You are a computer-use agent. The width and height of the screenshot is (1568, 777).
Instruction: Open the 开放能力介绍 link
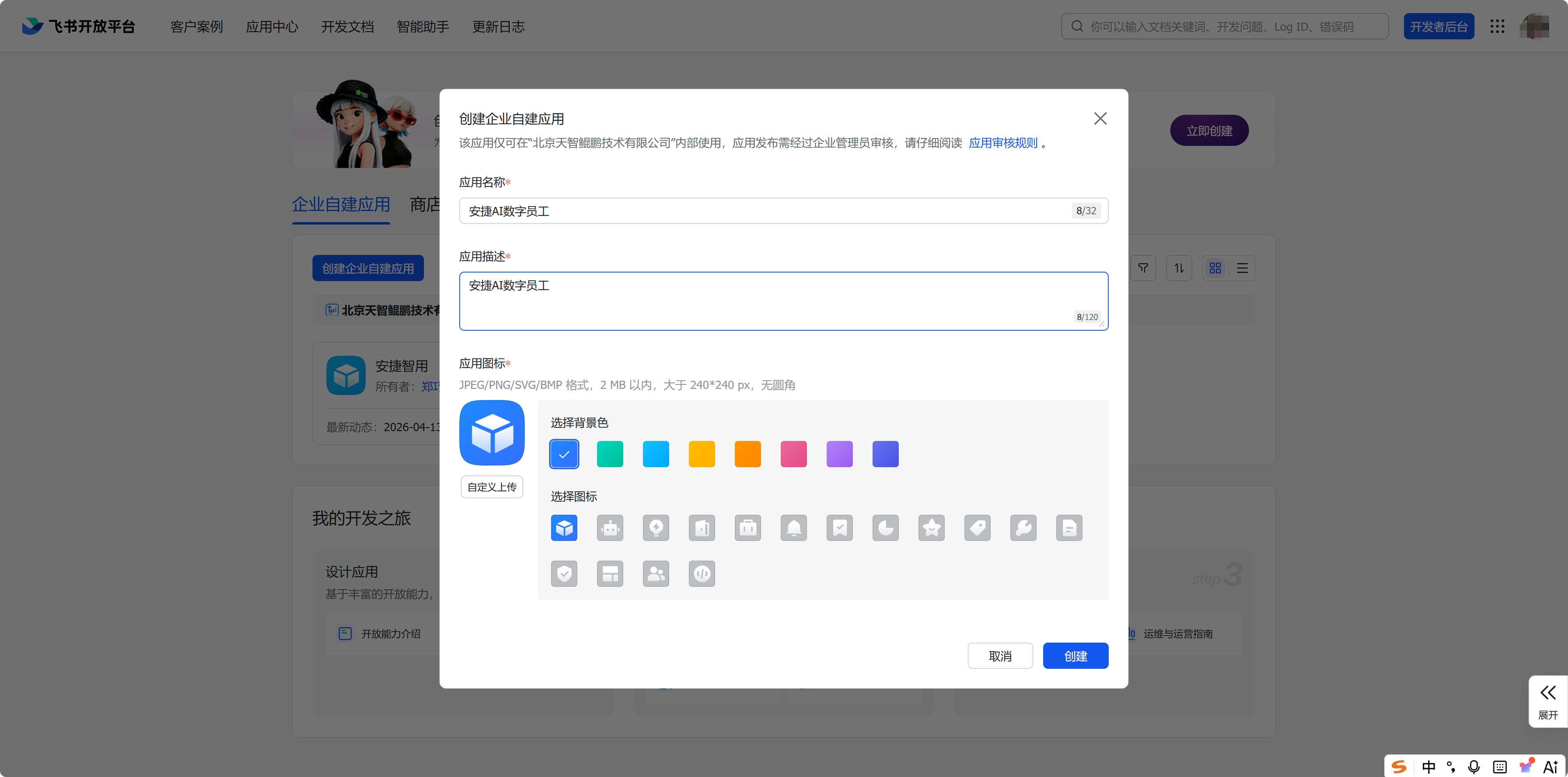click(391, 634)
